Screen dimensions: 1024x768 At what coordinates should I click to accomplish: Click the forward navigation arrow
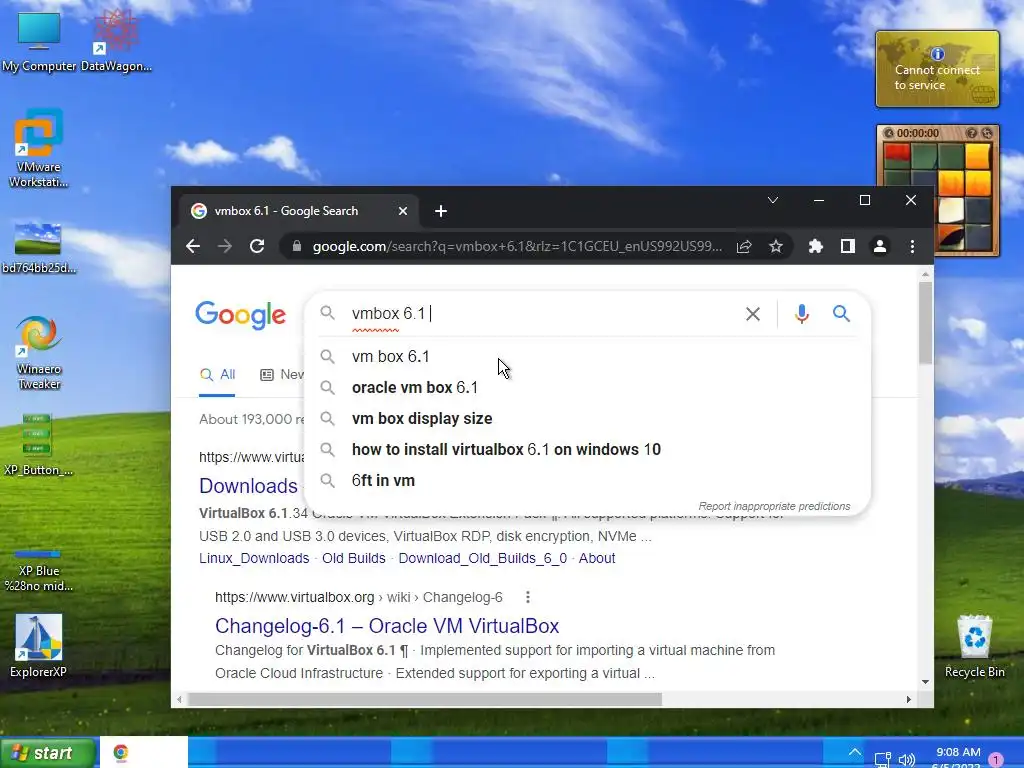225,246
